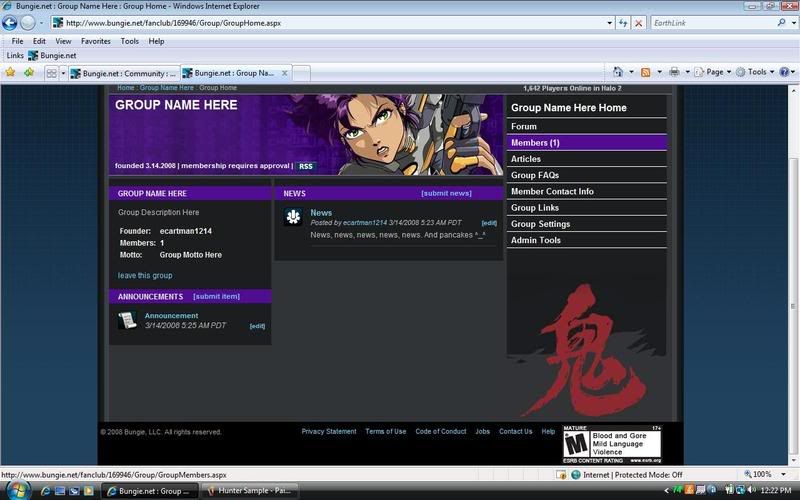Open the Windows Start orb
The width and height of the screenshot is (800, 500).
pos(17,490)
